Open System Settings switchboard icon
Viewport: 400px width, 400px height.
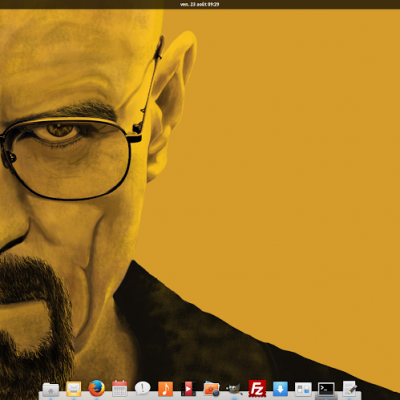tap(303, 389)
